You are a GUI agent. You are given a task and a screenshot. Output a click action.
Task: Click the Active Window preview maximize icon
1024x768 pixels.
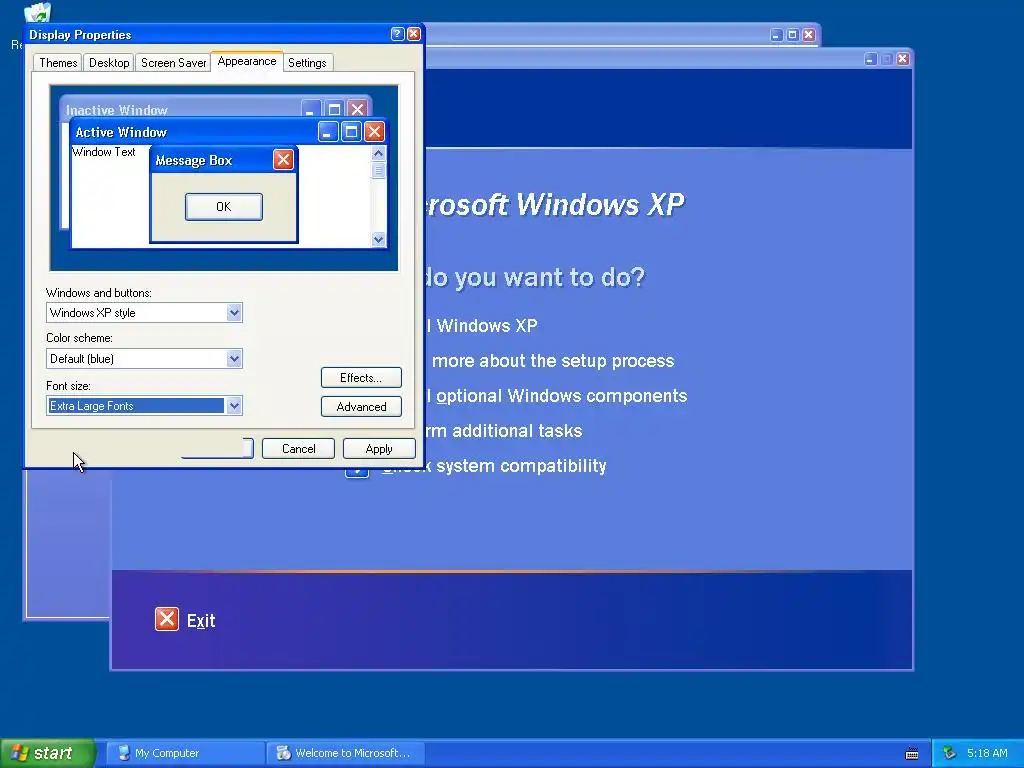tap(351, 132)
